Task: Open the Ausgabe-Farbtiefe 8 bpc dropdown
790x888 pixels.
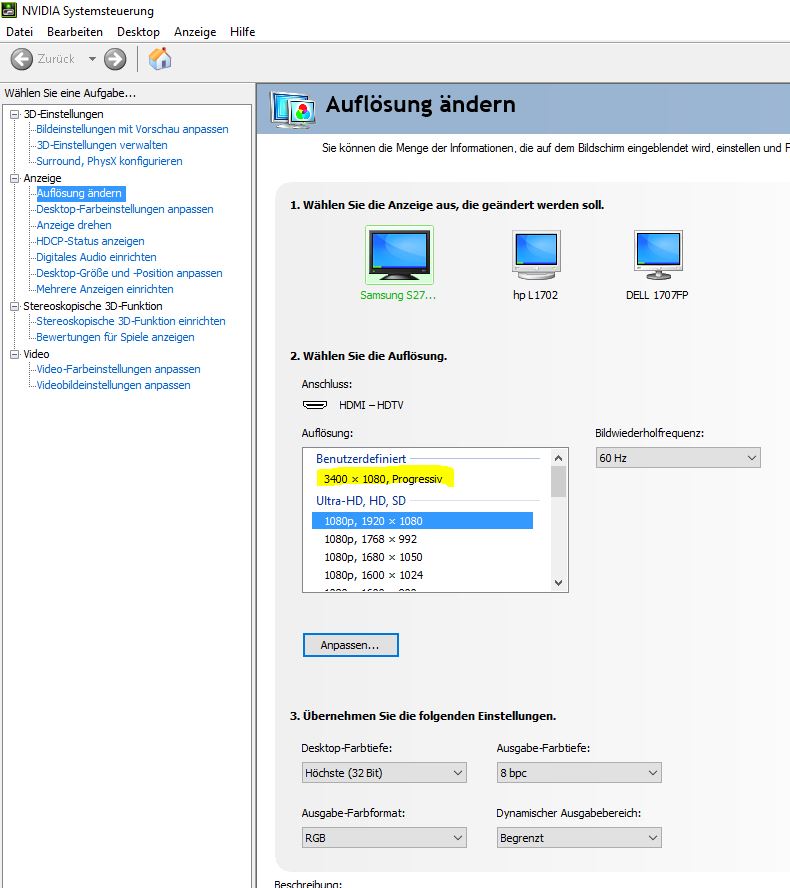Action: 579,773
